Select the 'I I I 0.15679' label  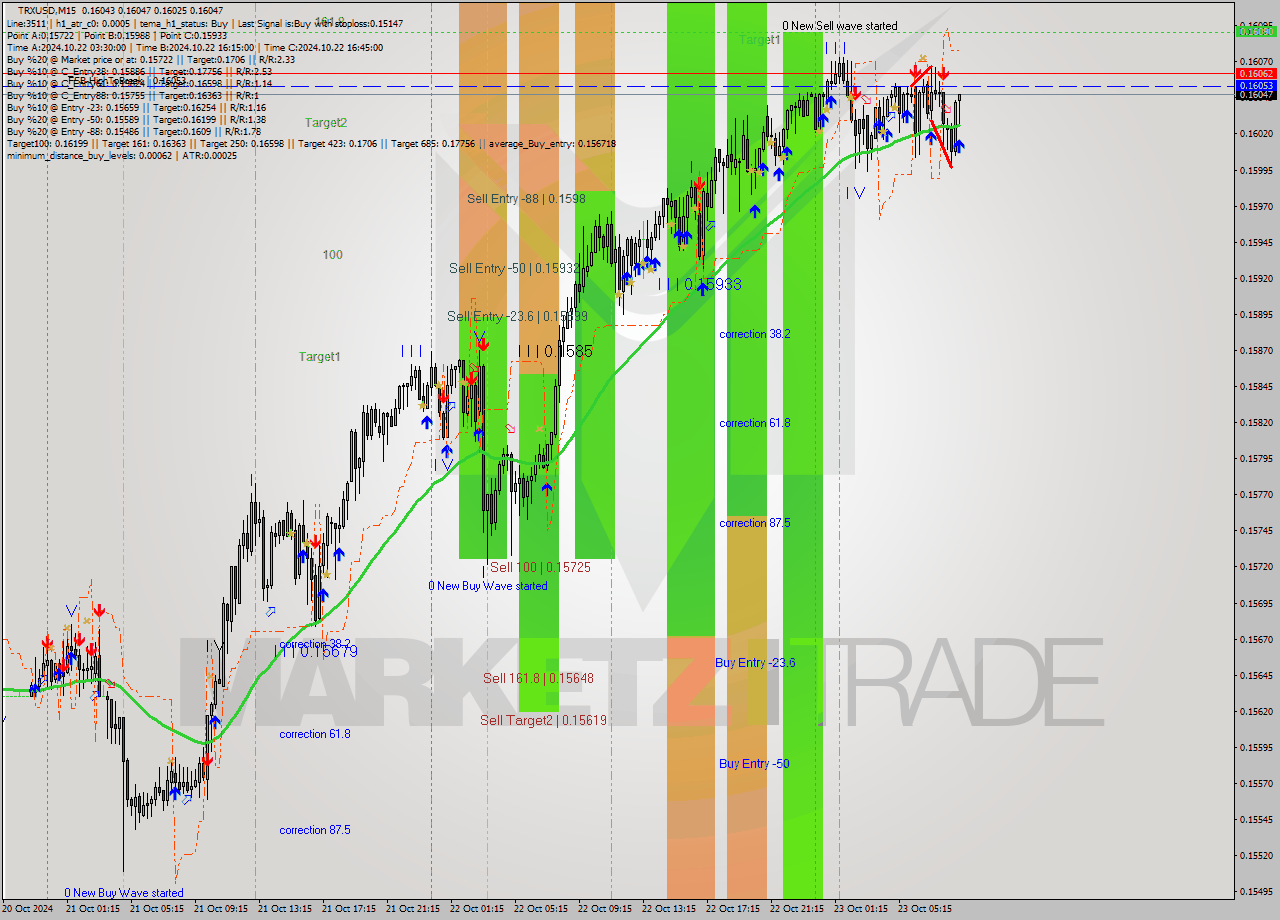pyautogui.click(x=316, y=651)
